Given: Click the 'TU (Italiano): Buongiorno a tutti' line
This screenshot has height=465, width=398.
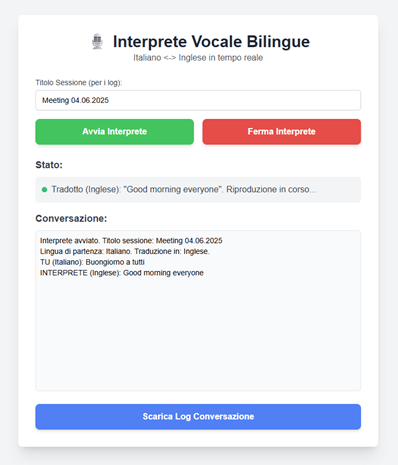Looking at the screenshot, I should (x=92, y=262).
